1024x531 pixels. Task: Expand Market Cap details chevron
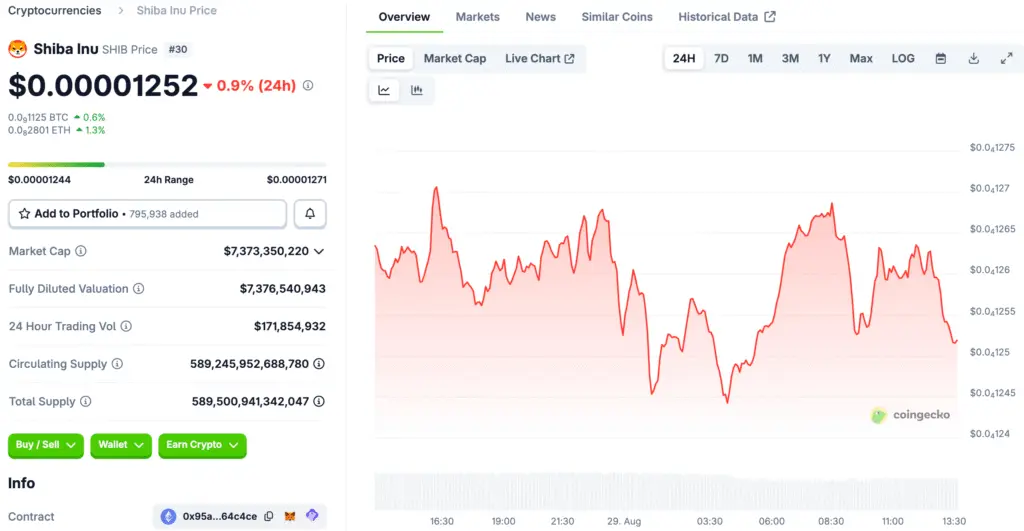pos(319,251)
